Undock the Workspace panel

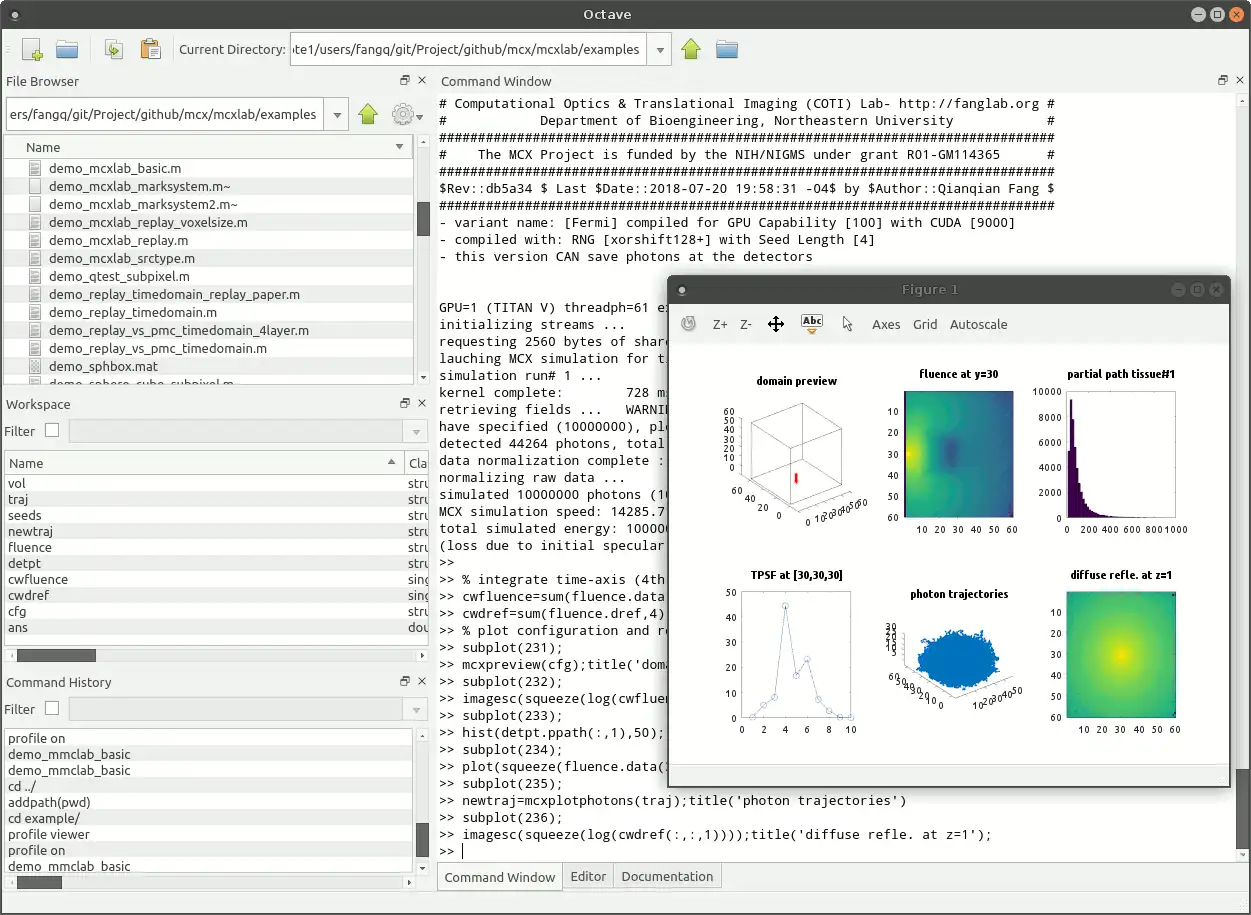click(x=405, y=404)
